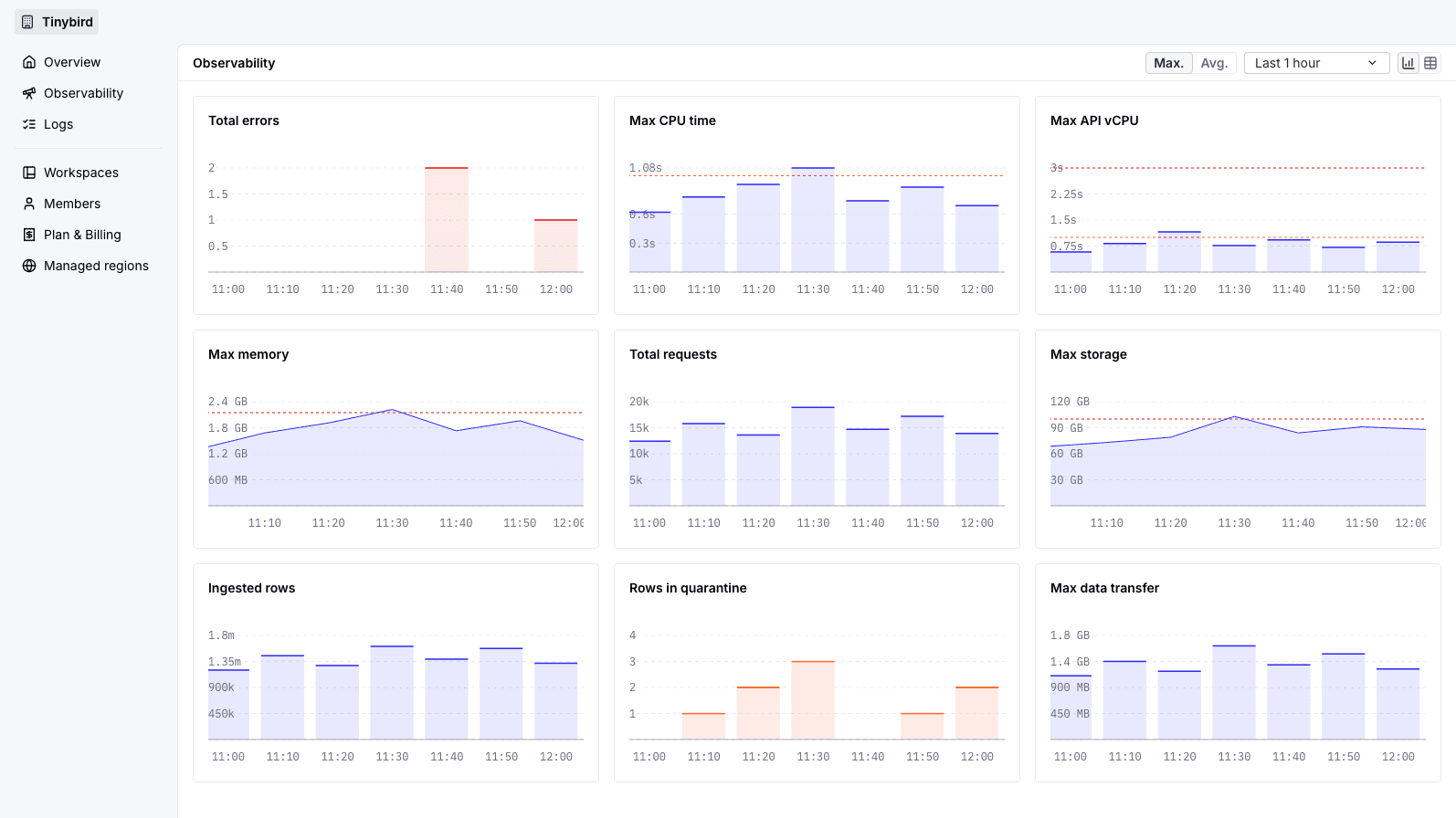Click the Rows in quarantine chart title
1456x818 pixels.
click(688, 588)
